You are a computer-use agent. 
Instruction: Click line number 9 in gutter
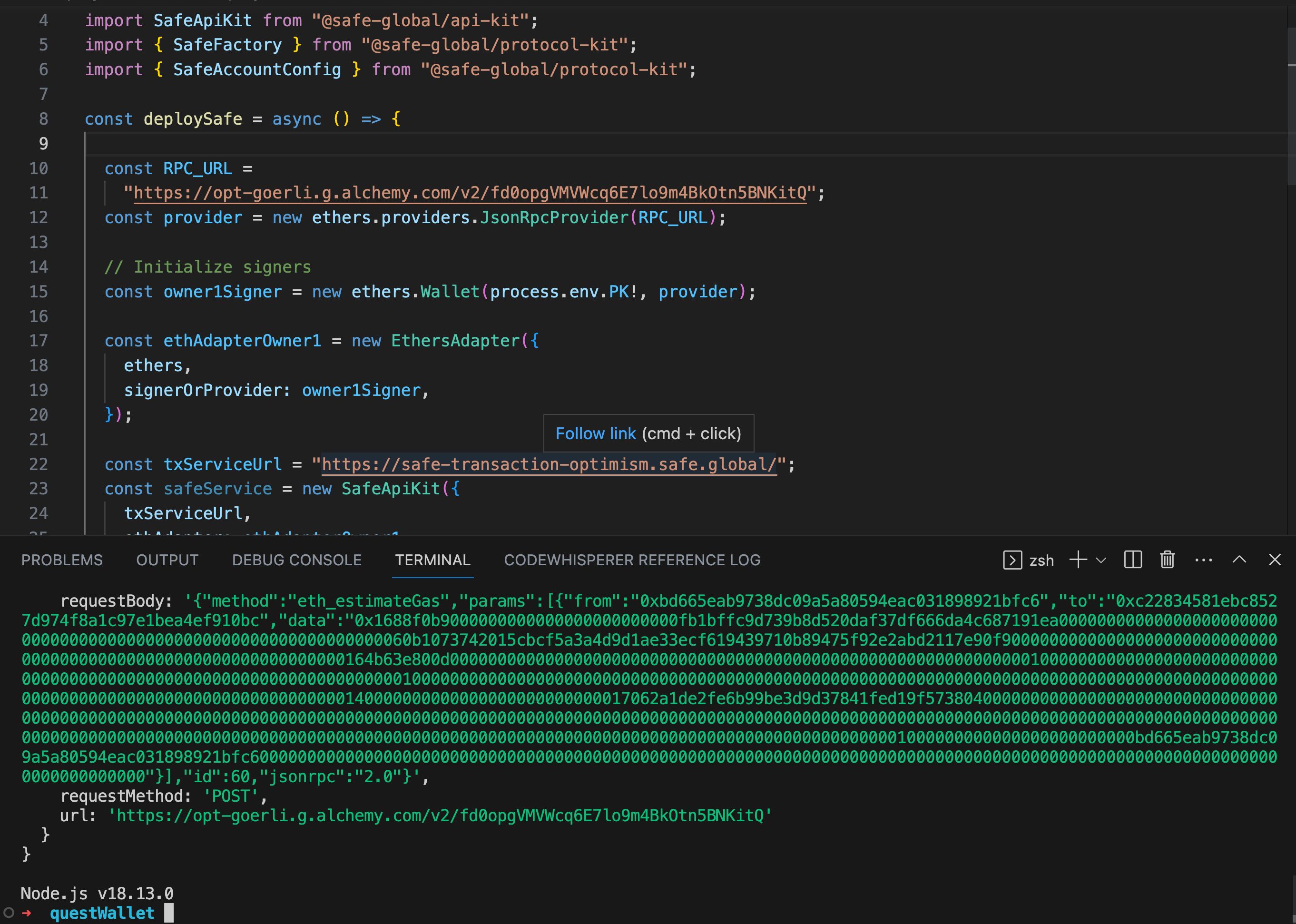(43, 143)
